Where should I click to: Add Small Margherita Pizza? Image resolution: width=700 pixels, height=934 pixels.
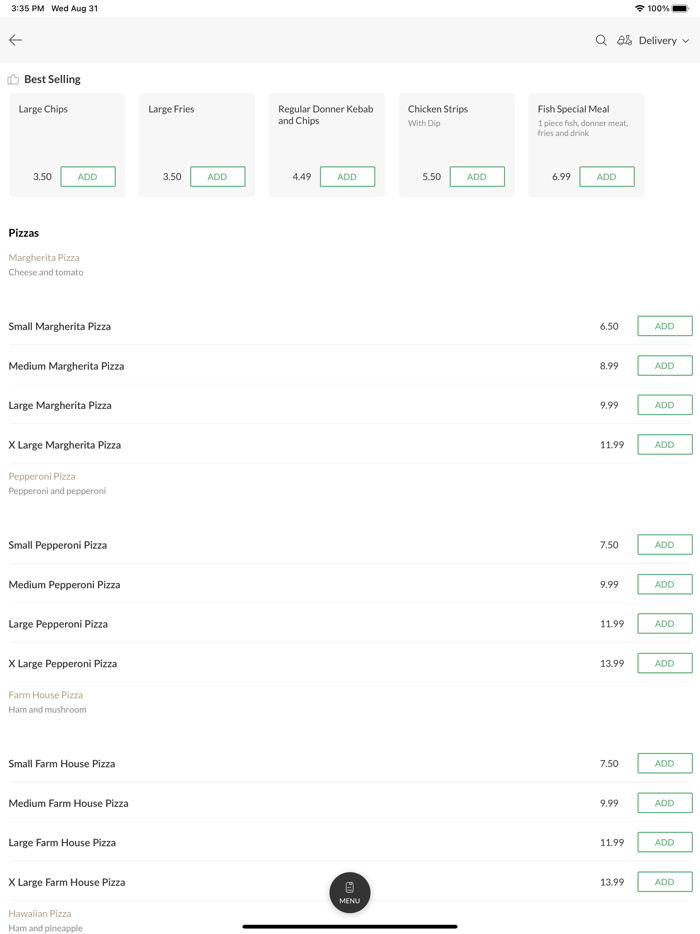664,326
